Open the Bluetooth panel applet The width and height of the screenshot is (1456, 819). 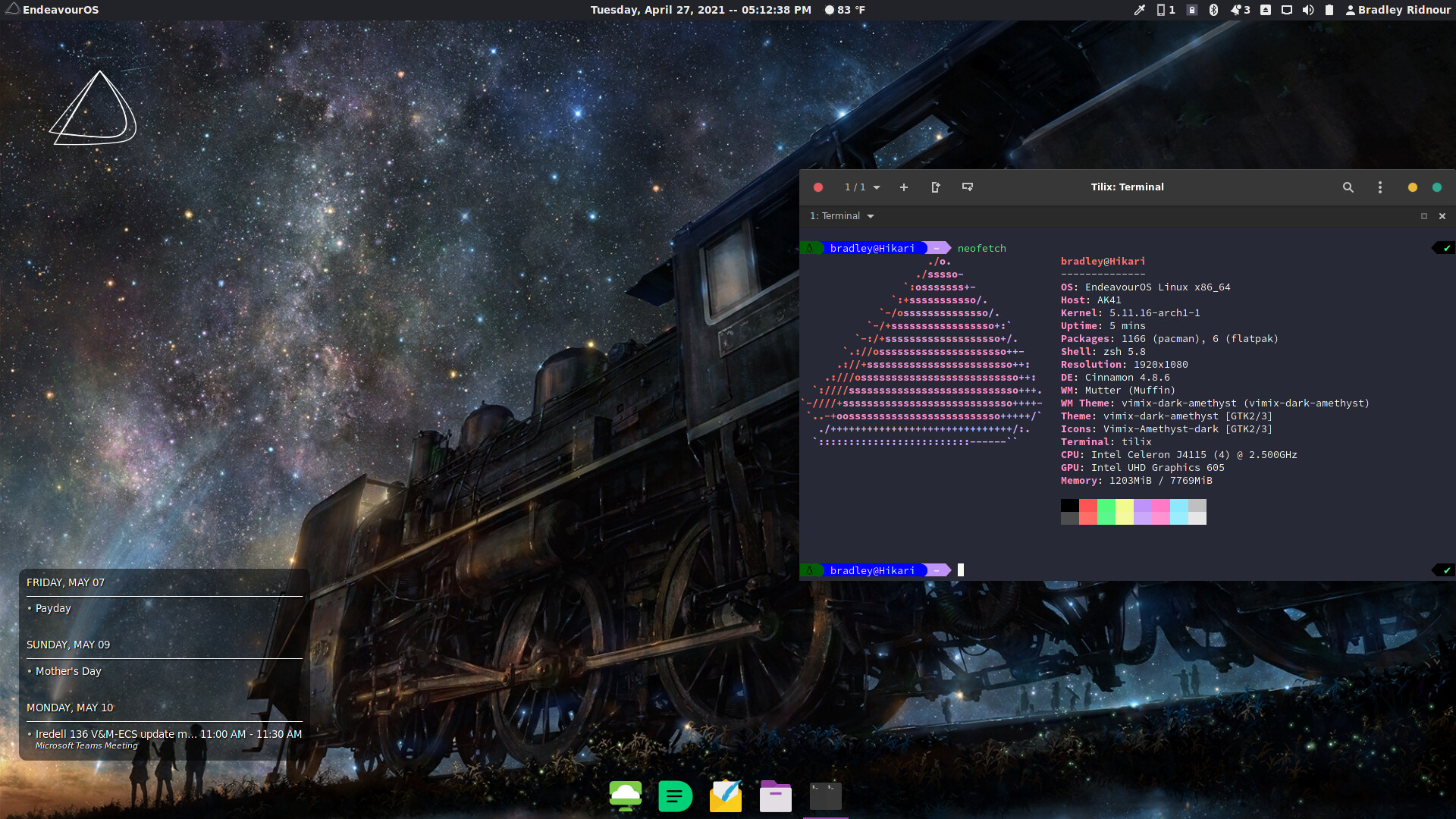click(1213, 10)
